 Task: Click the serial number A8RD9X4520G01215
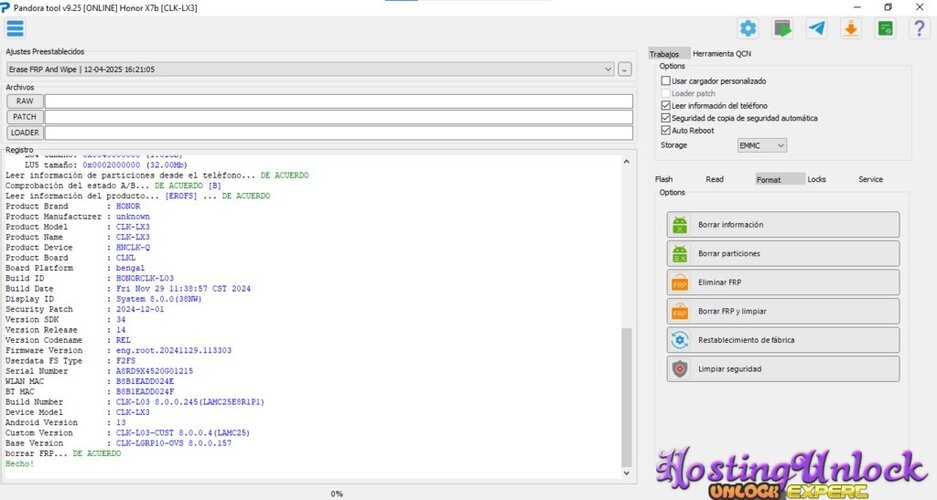pos(154,371)
